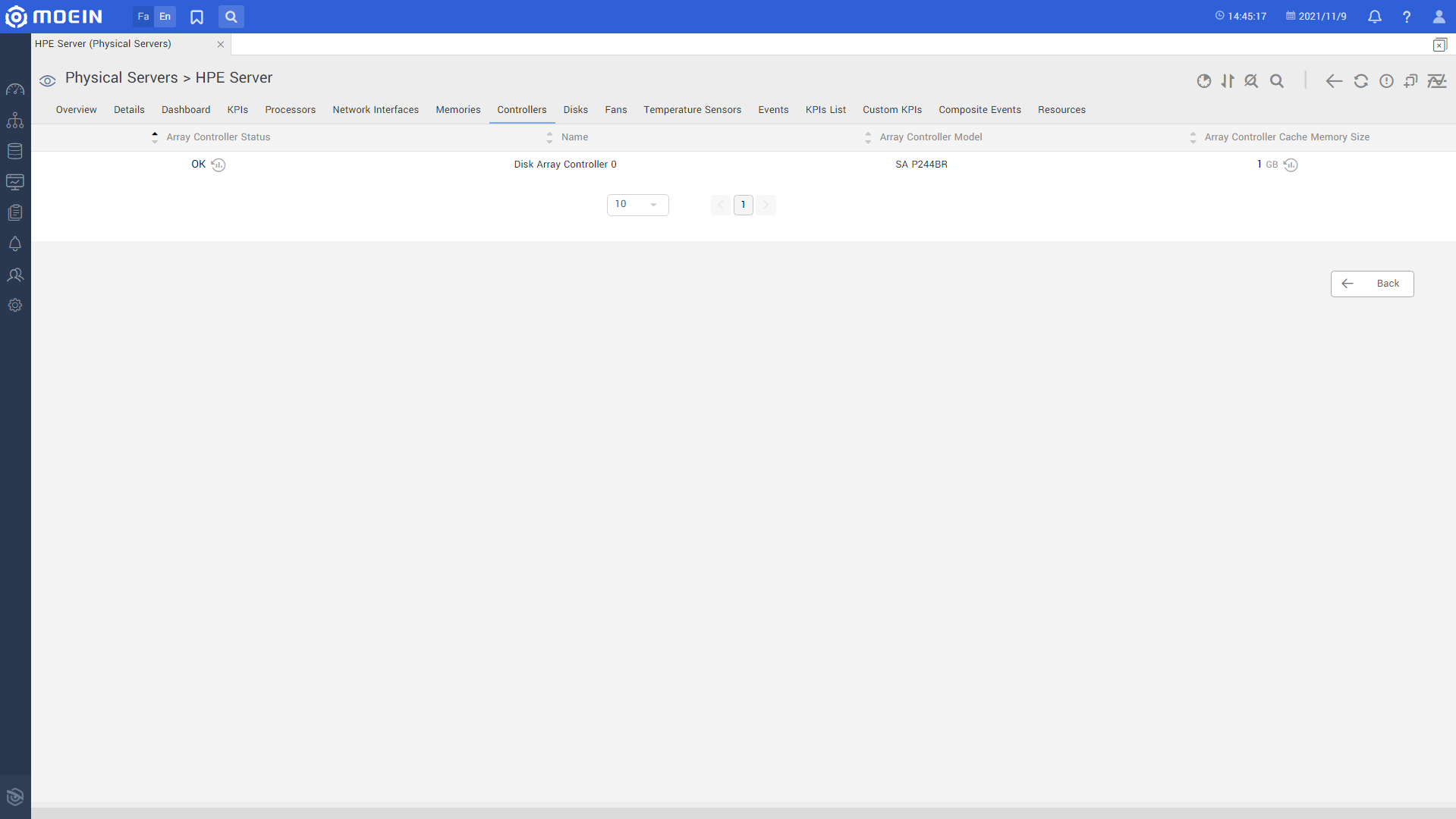1456x819 pixels.
Task: Open the Dashboard tab
Action: (x=186, y=110)
